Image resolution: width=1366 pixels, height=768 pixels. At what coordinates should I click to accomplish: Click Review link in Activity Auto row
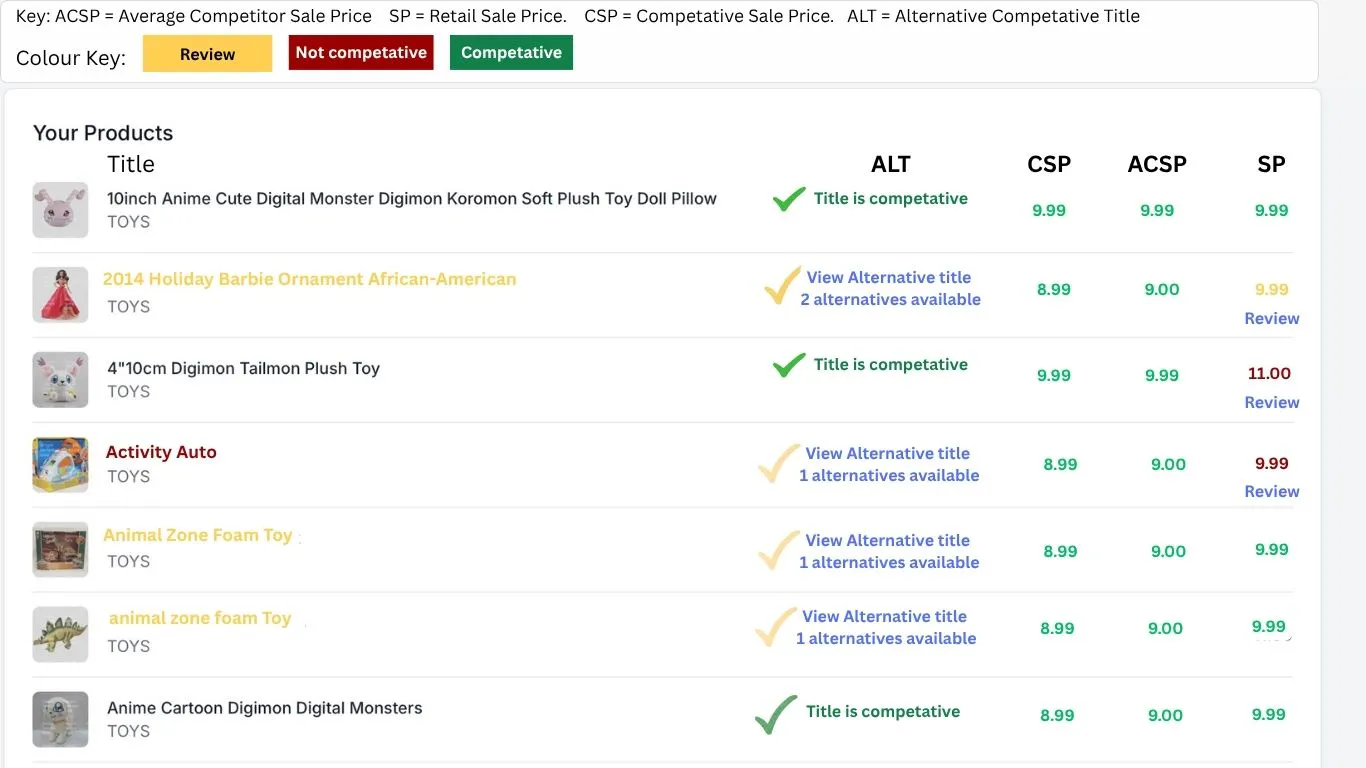point(1272,491)
